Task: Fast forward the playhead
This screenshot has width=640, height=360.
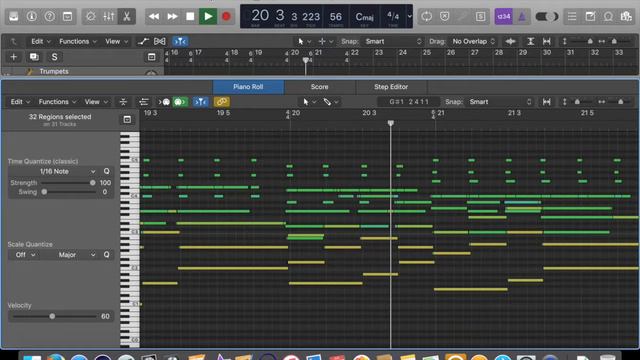Action: (172, 16)
